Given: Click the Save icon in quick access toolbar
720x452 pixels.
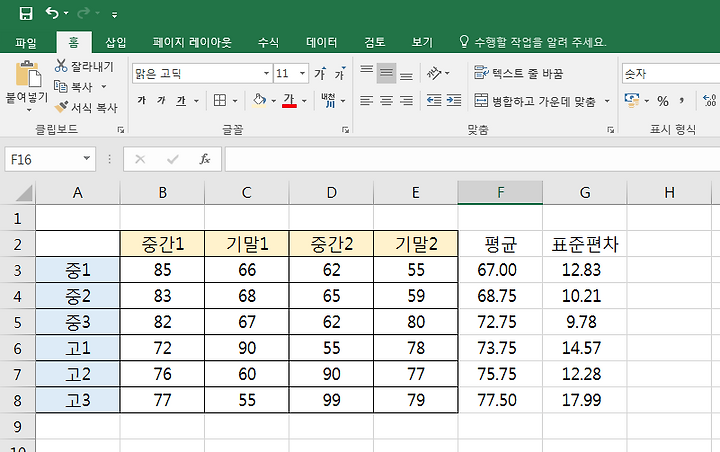Looking at the screenshot, I should [26, 13].
